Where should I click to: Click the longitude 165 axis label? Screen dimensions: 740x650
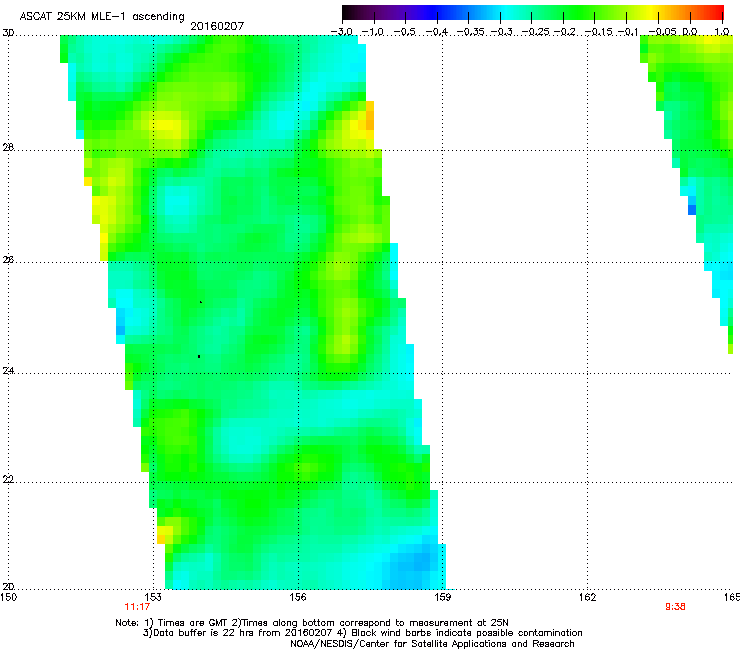click(x=732, y=597)
